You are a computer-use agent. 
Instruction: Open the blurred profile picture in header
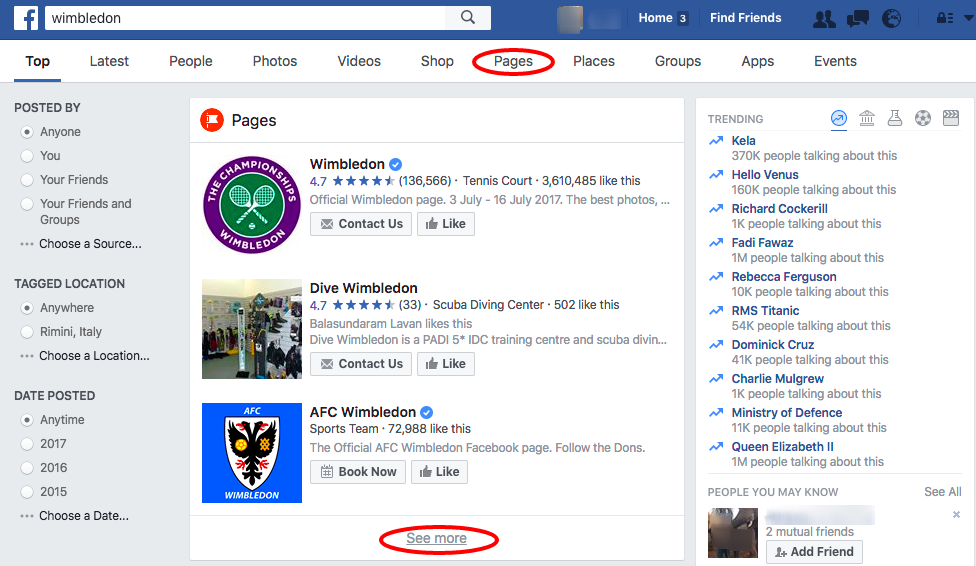tap(570, 19)
